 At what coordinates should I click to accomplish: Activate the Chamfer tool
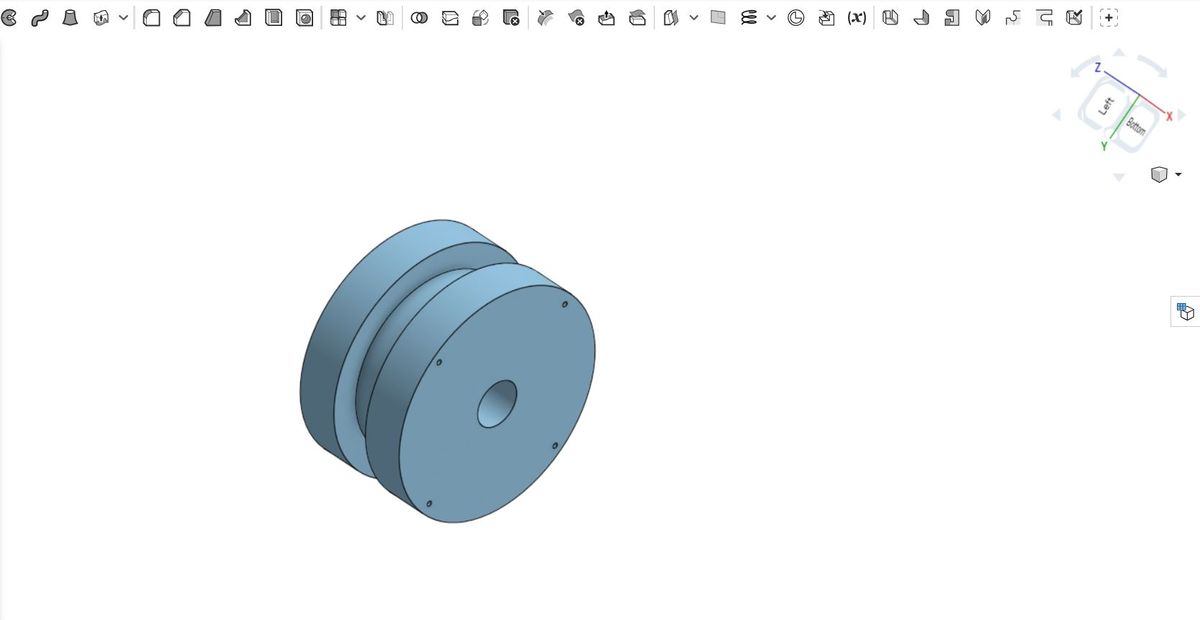pyautogui.click(x=182, y=18)
